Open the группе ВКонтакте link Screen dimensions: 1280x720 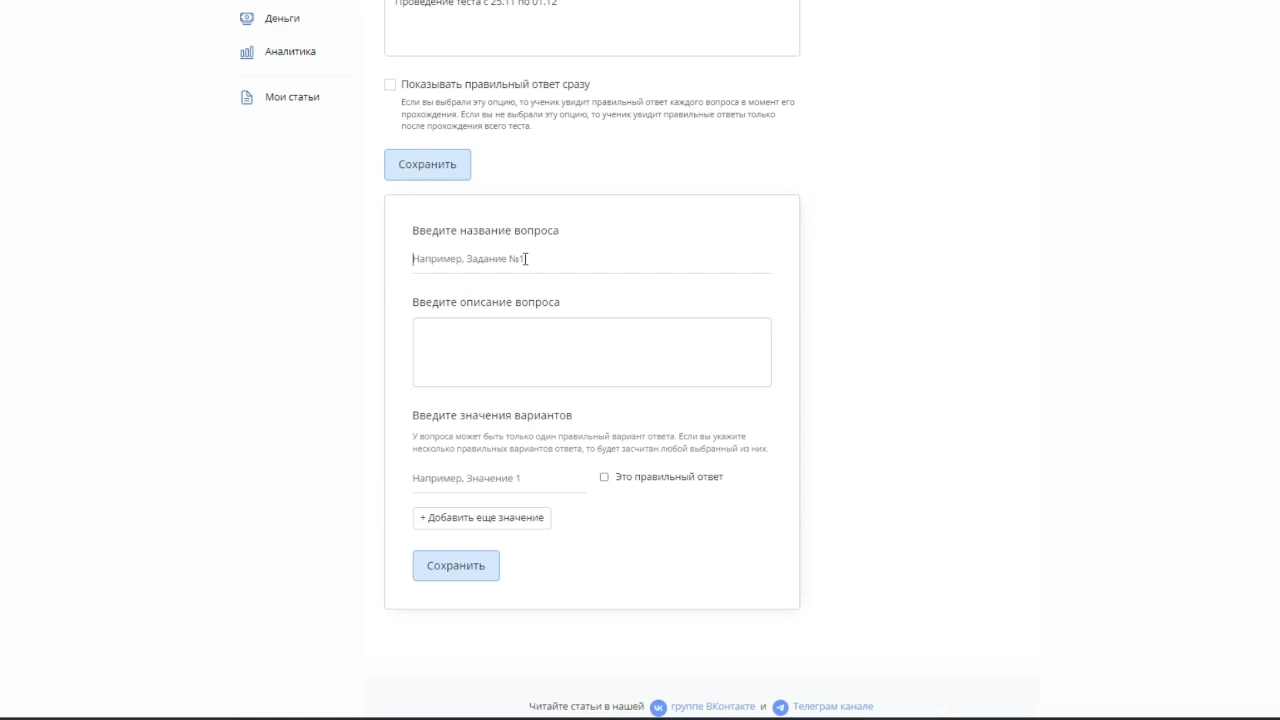pos(712,707)
